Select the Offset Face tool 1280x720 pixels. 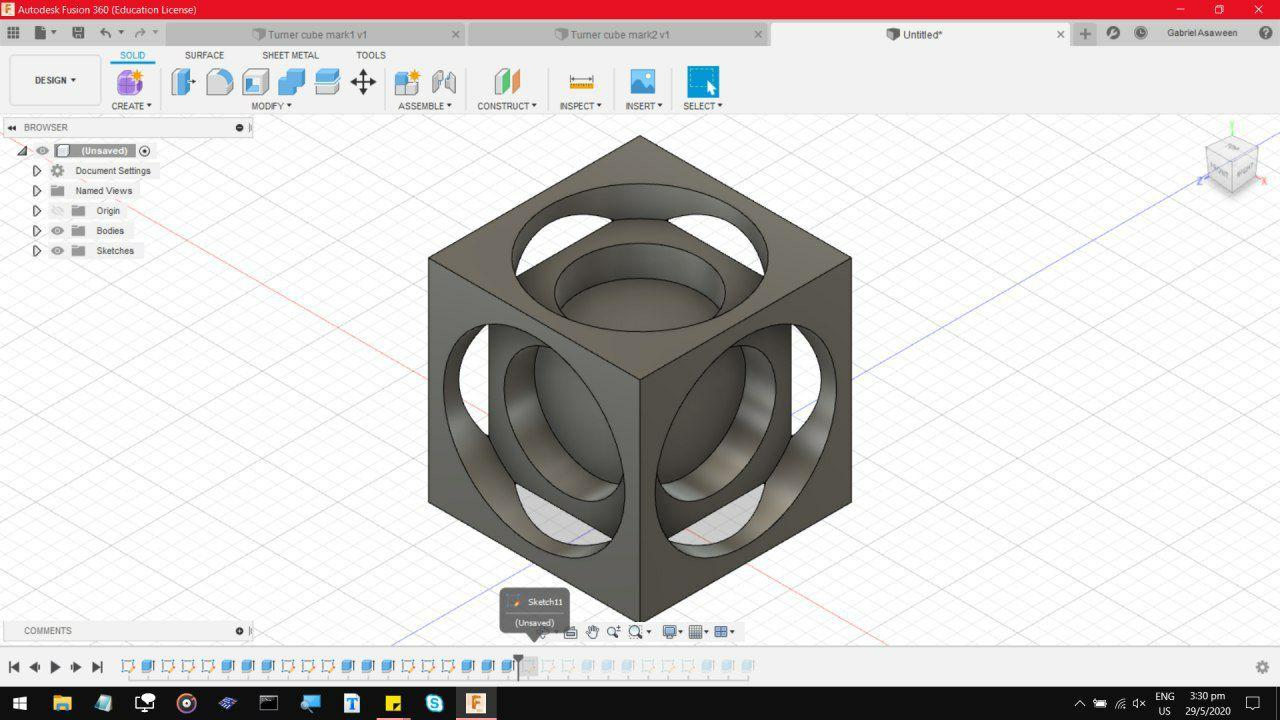[x=327, y=82]
